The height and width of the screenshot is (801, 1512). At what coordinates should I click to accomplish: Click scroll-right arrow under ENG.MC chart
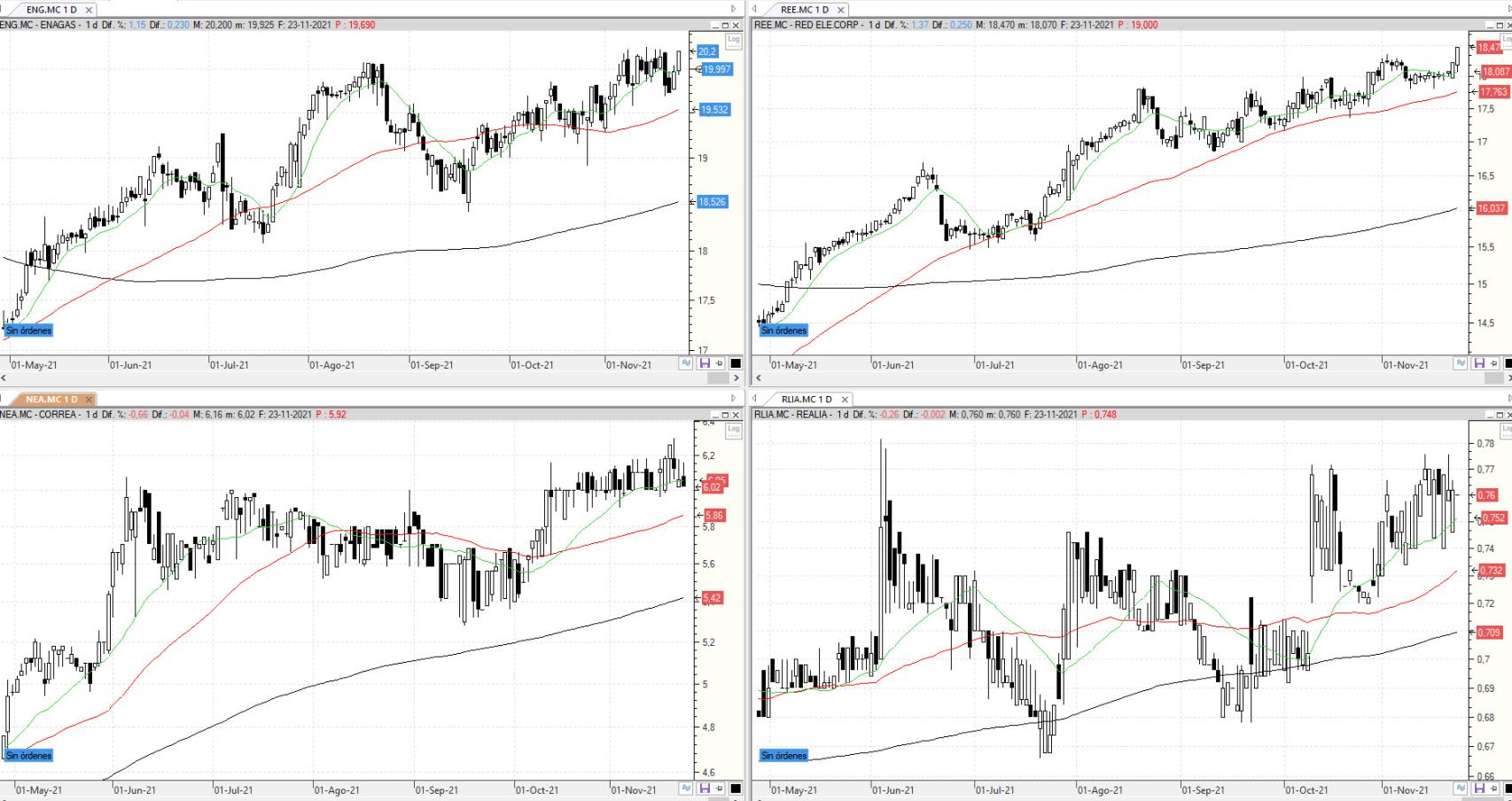click(736, 378)
